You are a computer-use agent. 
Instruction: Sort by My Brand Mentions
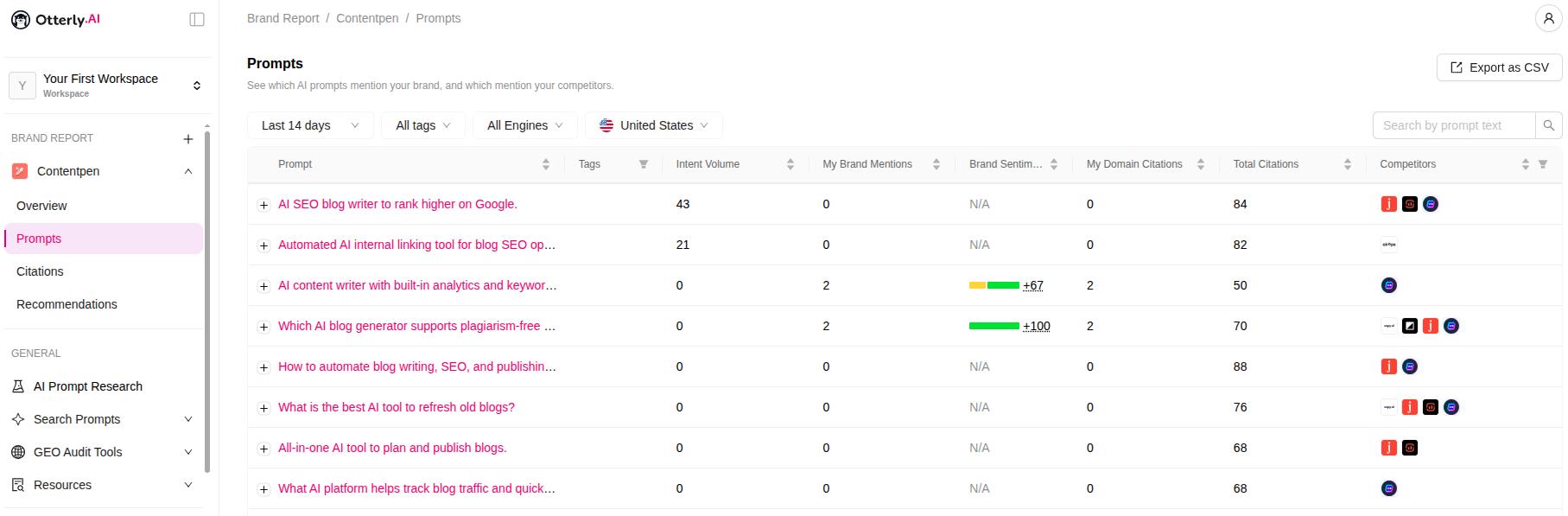tap(936, 164)
